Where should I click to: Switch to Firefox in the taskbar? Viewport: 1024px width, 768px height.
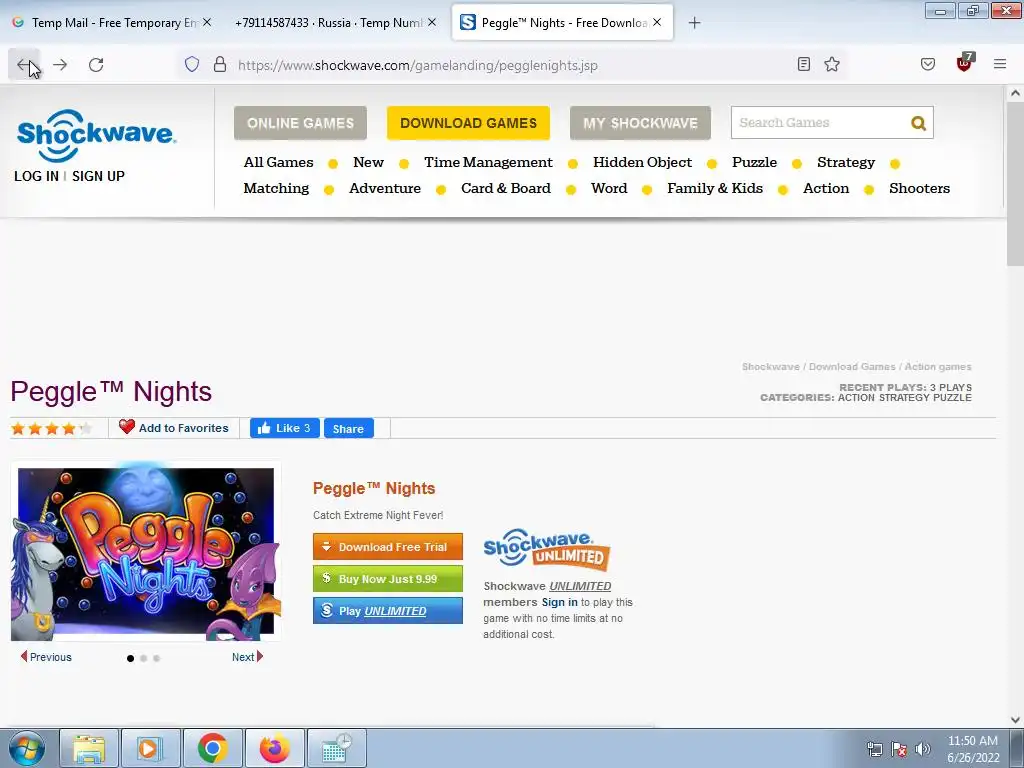pos(275,748)
